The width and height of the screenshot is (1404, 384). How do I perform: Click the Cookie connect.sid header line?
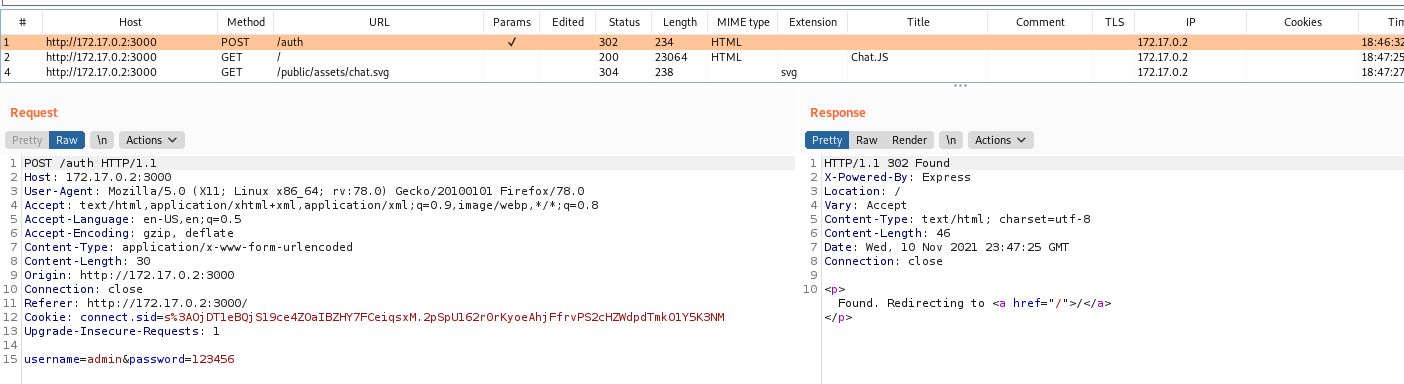374,317
